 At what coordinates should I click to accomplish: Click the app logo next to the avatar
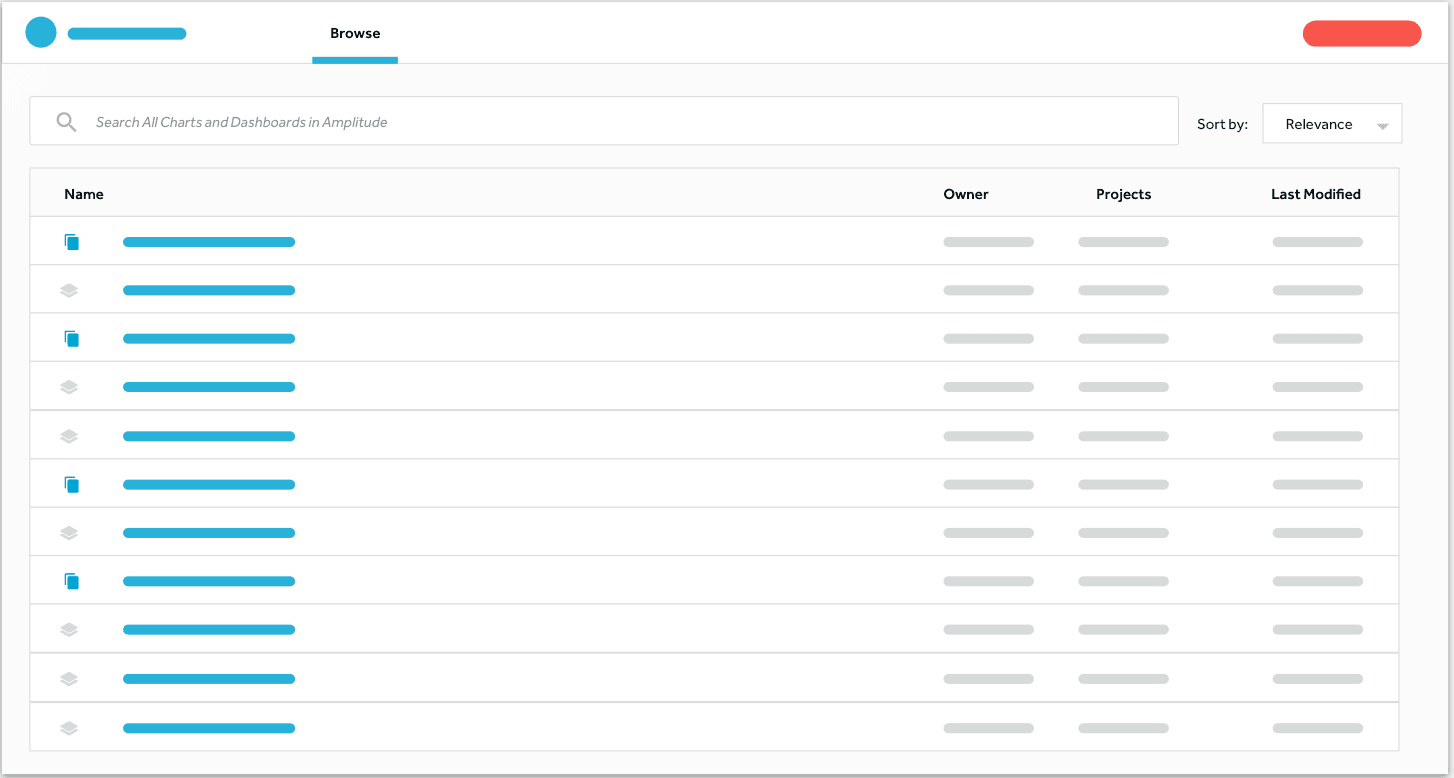point(127,33)
